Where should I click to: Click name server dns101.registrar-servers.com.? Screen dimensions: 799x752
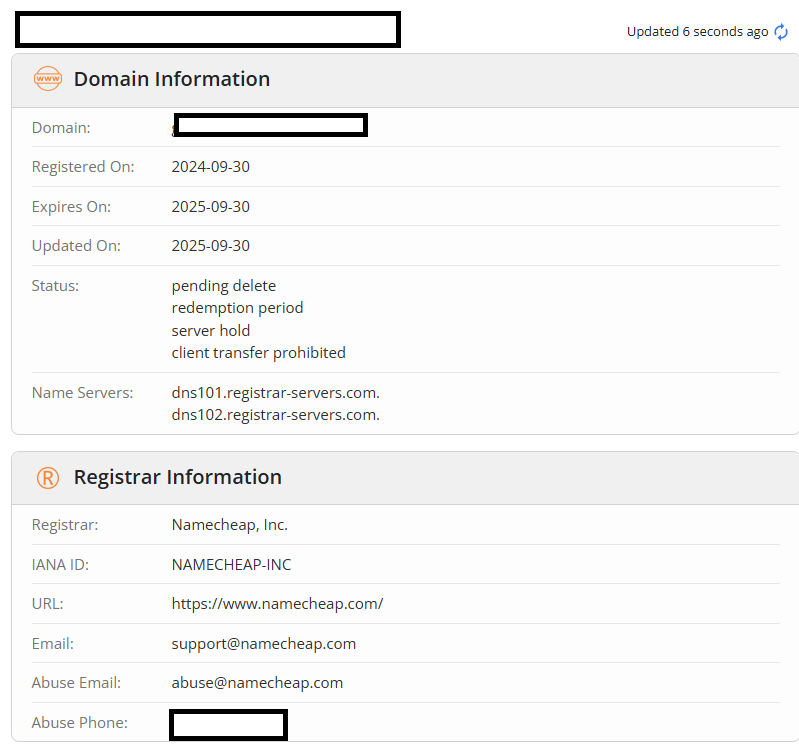[x=276, y=393]
